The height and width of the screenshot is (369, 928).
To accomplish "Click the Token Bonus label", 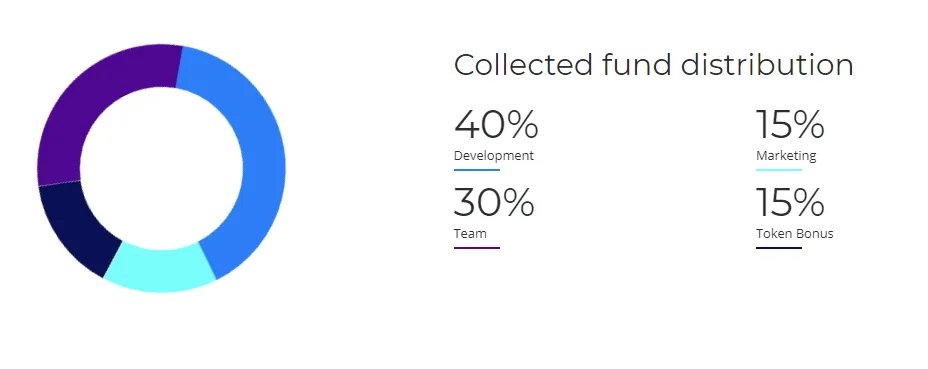I will 794,233.
